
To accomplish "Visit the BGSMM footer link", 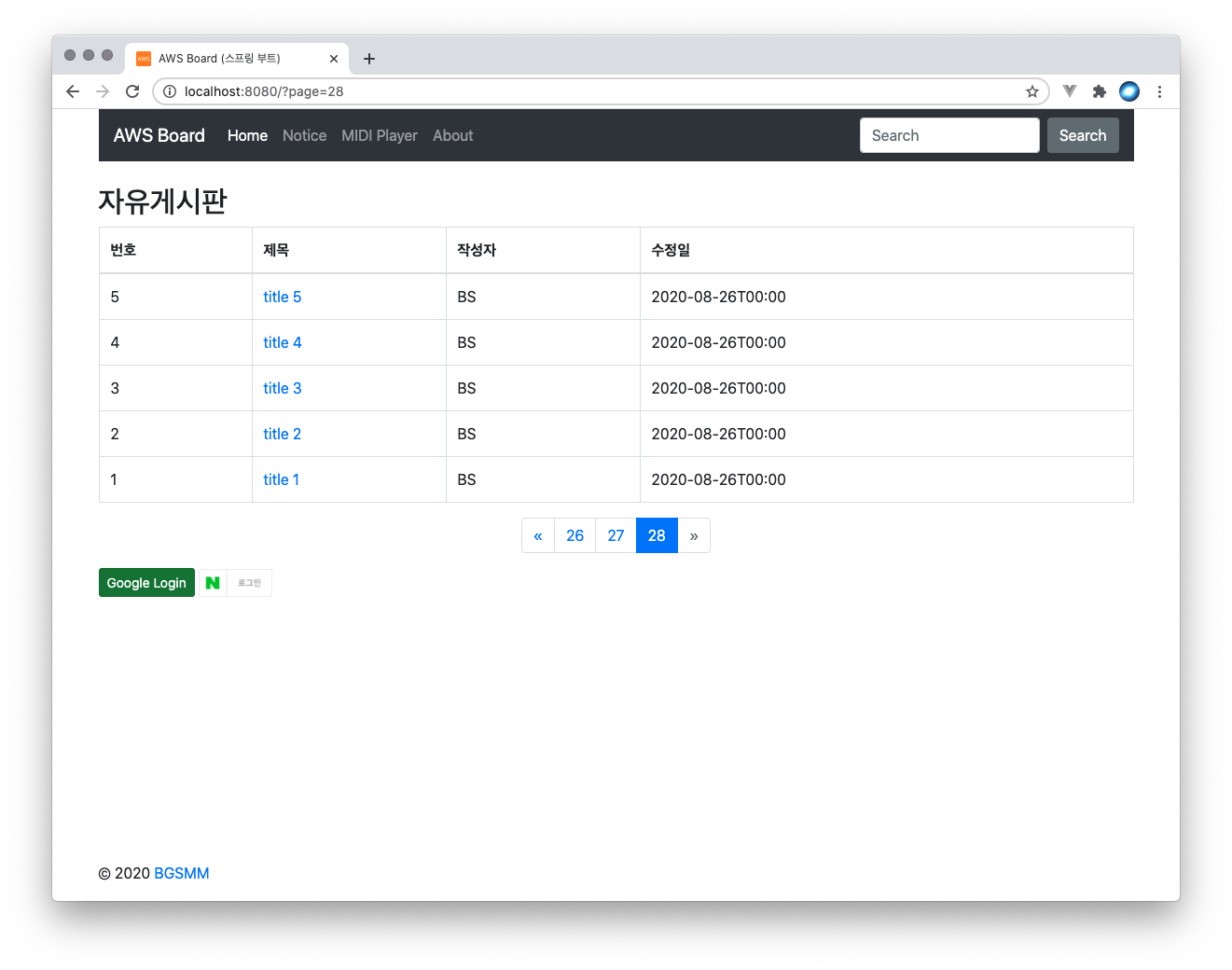I will [181, 873].
